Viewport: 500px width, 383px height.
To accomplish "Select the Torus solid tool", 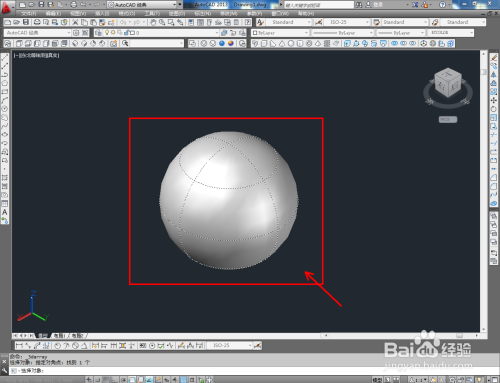I will (x=309, y=44).
